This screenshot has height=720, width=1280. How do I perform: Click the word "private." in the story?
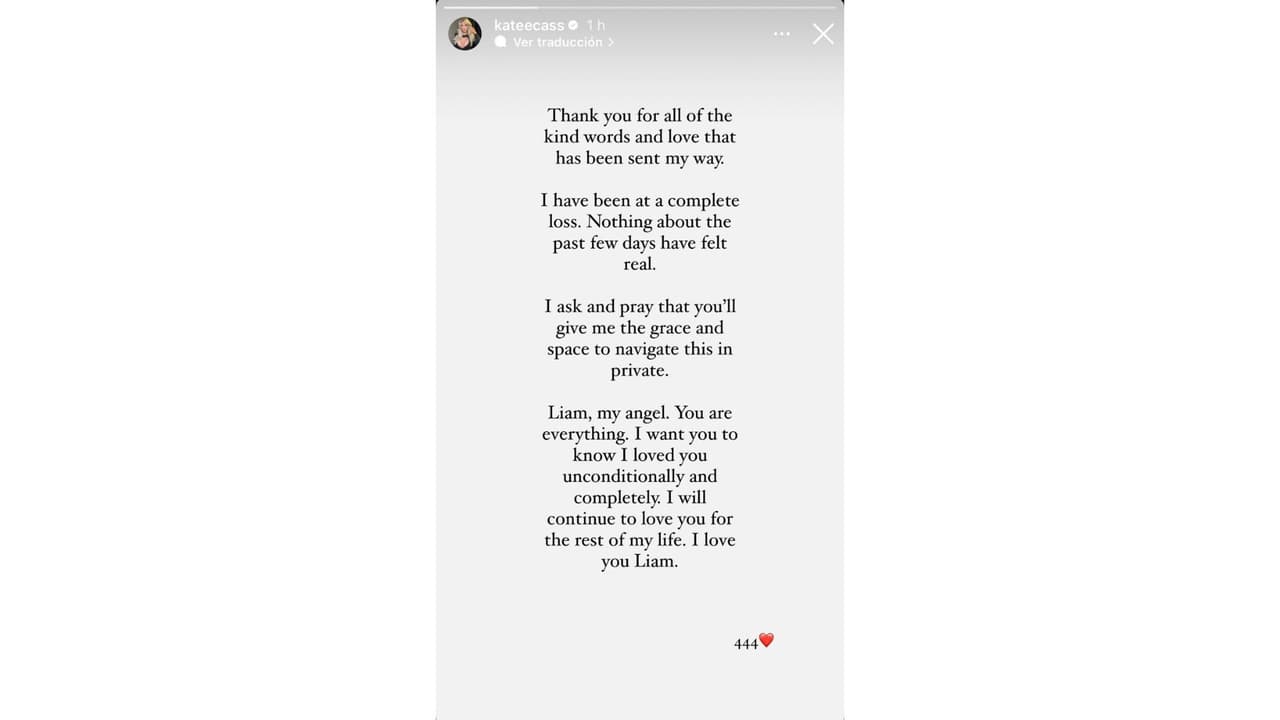click(640, 371)
